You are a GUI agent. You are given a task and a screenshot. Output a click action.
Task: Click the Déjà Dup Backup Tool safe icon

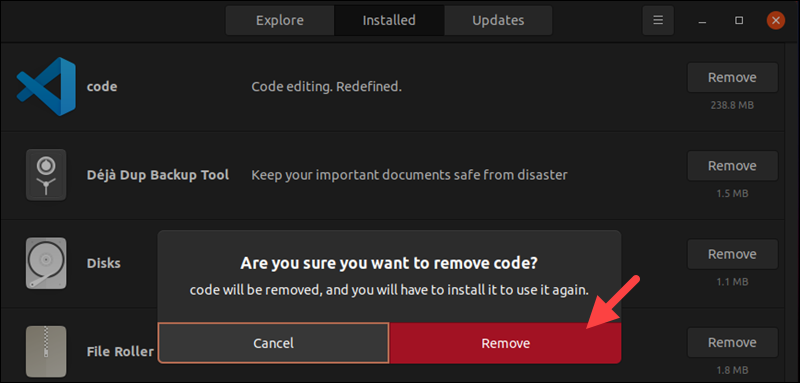pyautogui.click(x=46, y=175)
